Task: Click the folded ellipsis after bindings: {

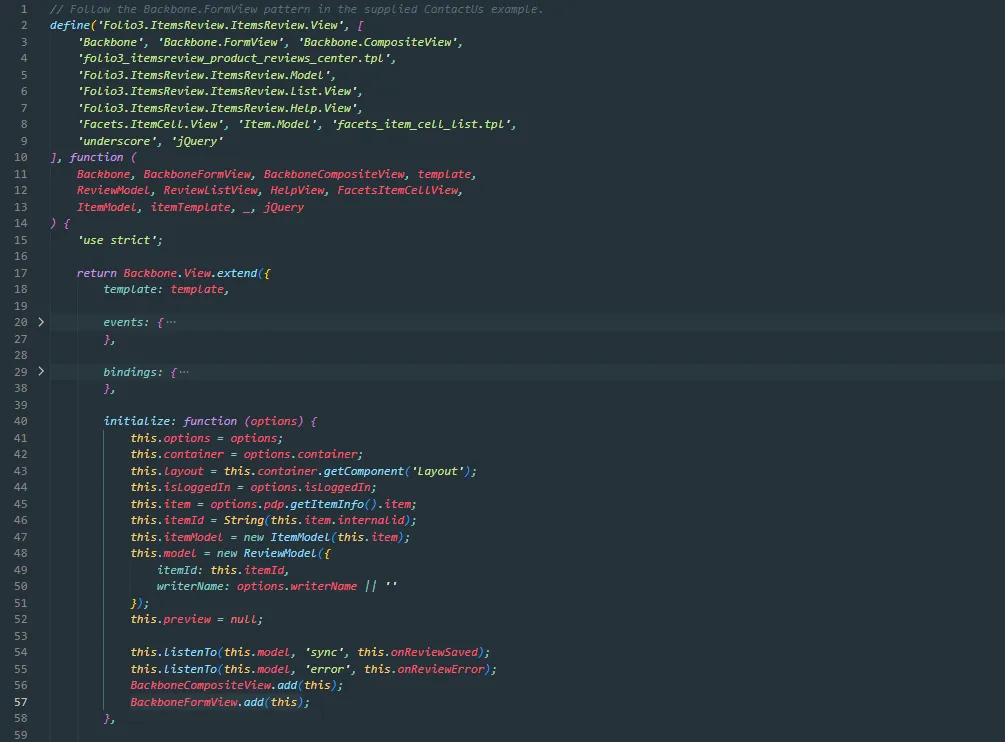Action: point(185,372)
